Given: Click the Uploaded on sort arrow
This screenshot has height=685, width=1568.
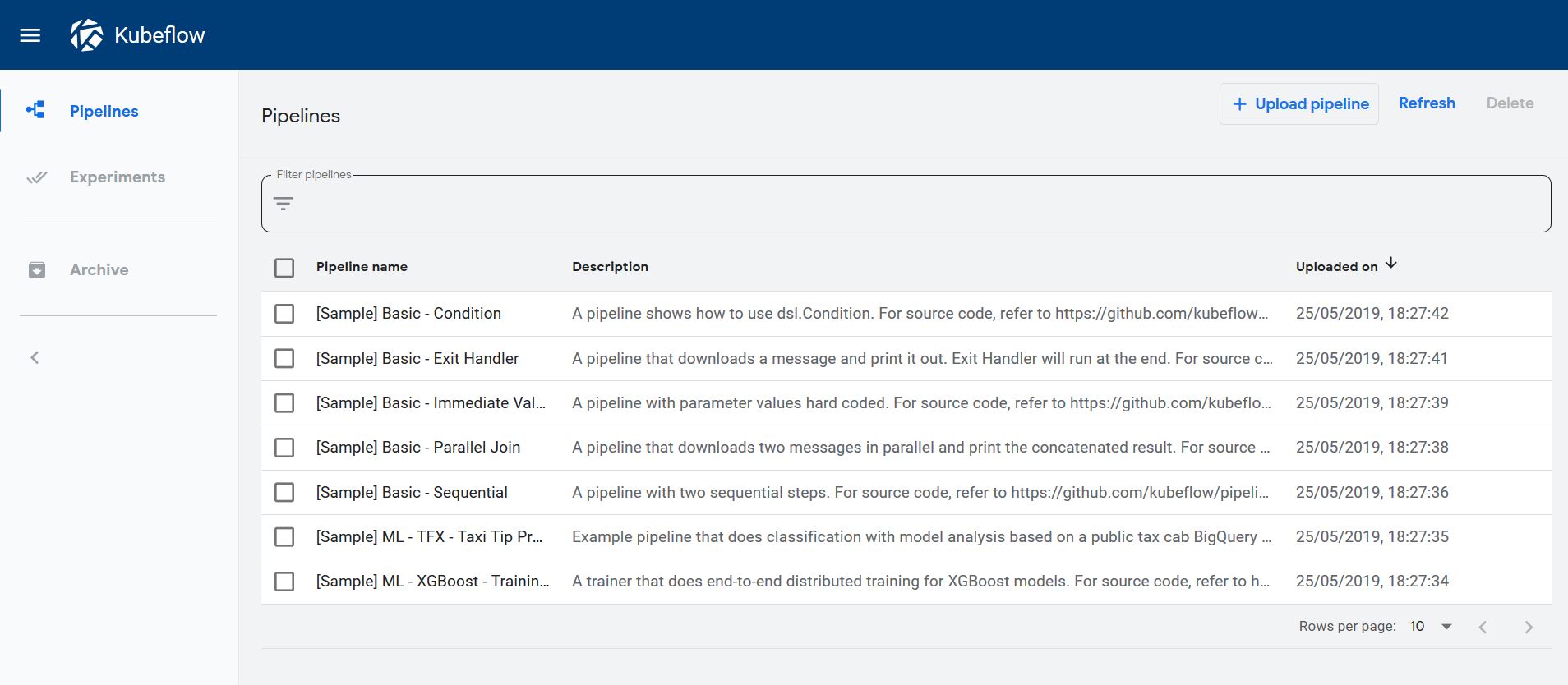Looking at the screenshot, I should 1390,264.
